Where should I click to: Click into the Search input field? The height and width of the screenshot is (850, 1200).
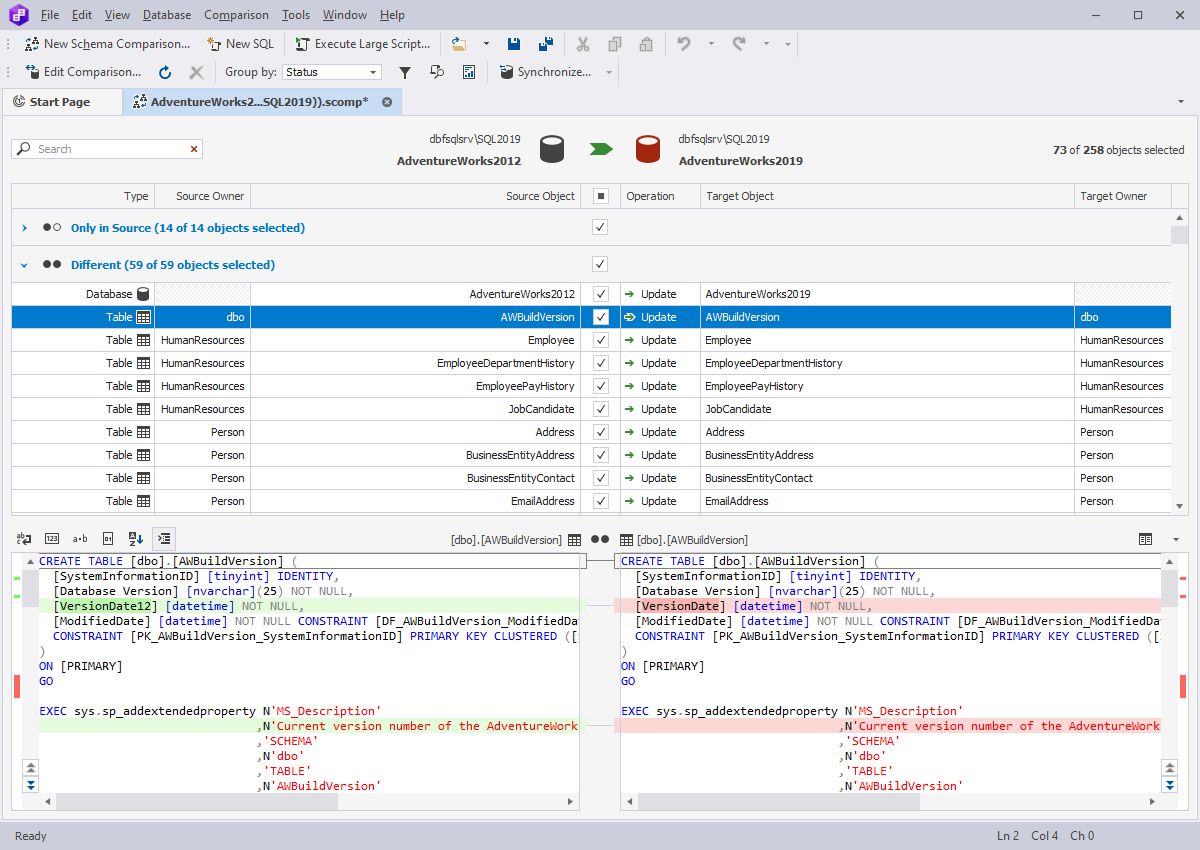tap(108, 149)
